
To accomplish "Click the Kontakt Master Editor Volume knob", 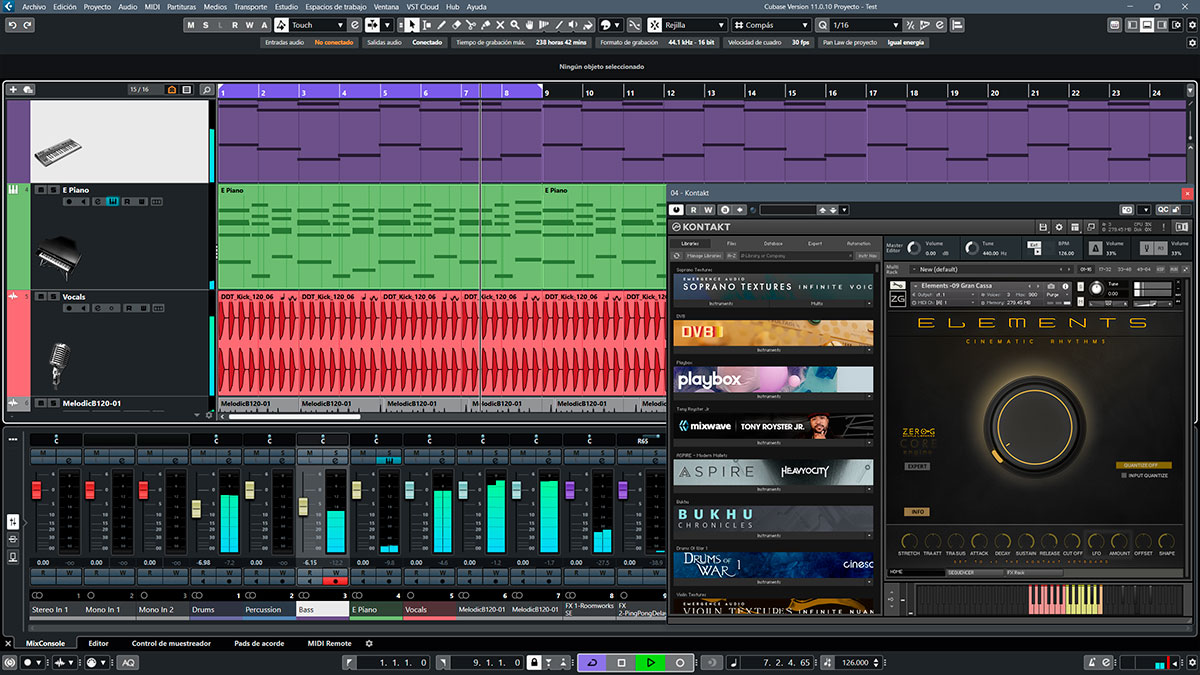I will pos(914,247).
